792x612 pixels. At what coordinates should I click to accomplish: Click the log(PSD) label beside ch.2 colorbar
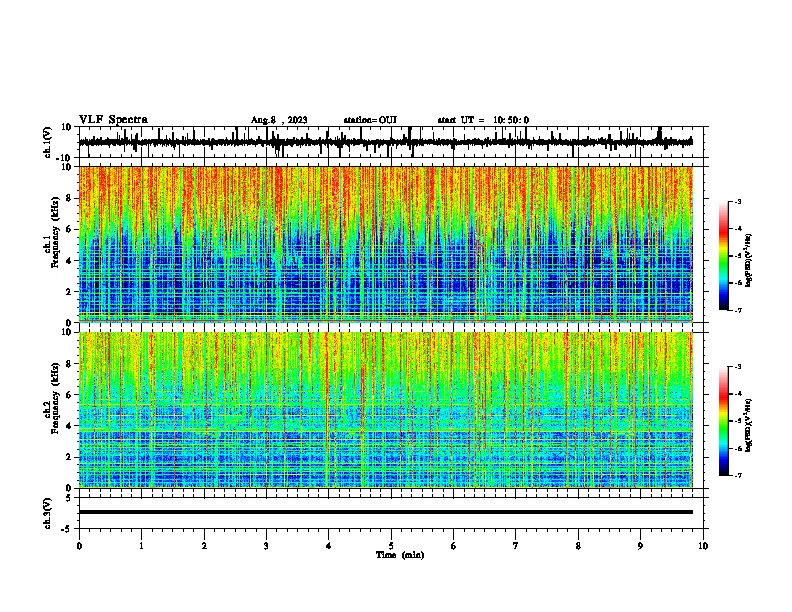pos(749,426)
